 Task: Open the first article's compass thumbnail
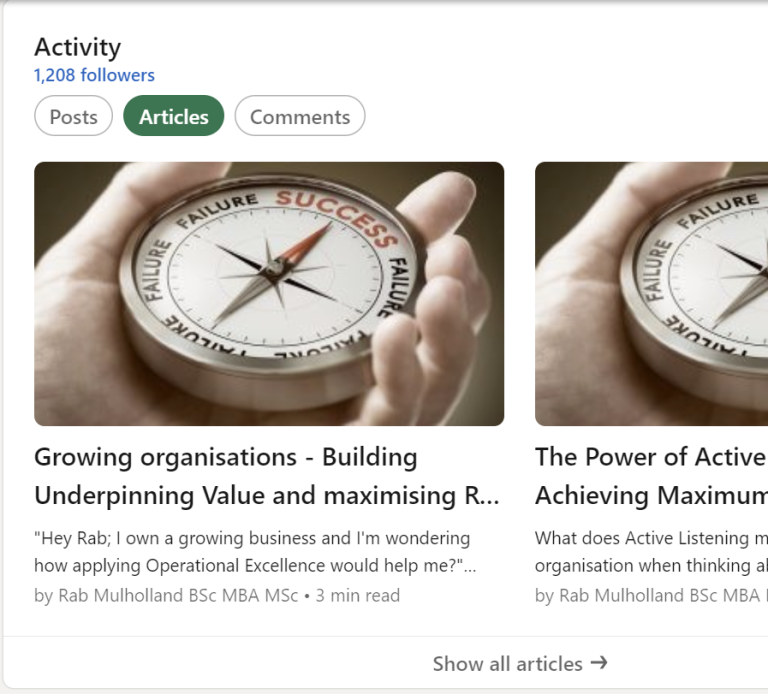tap(269, 294)
